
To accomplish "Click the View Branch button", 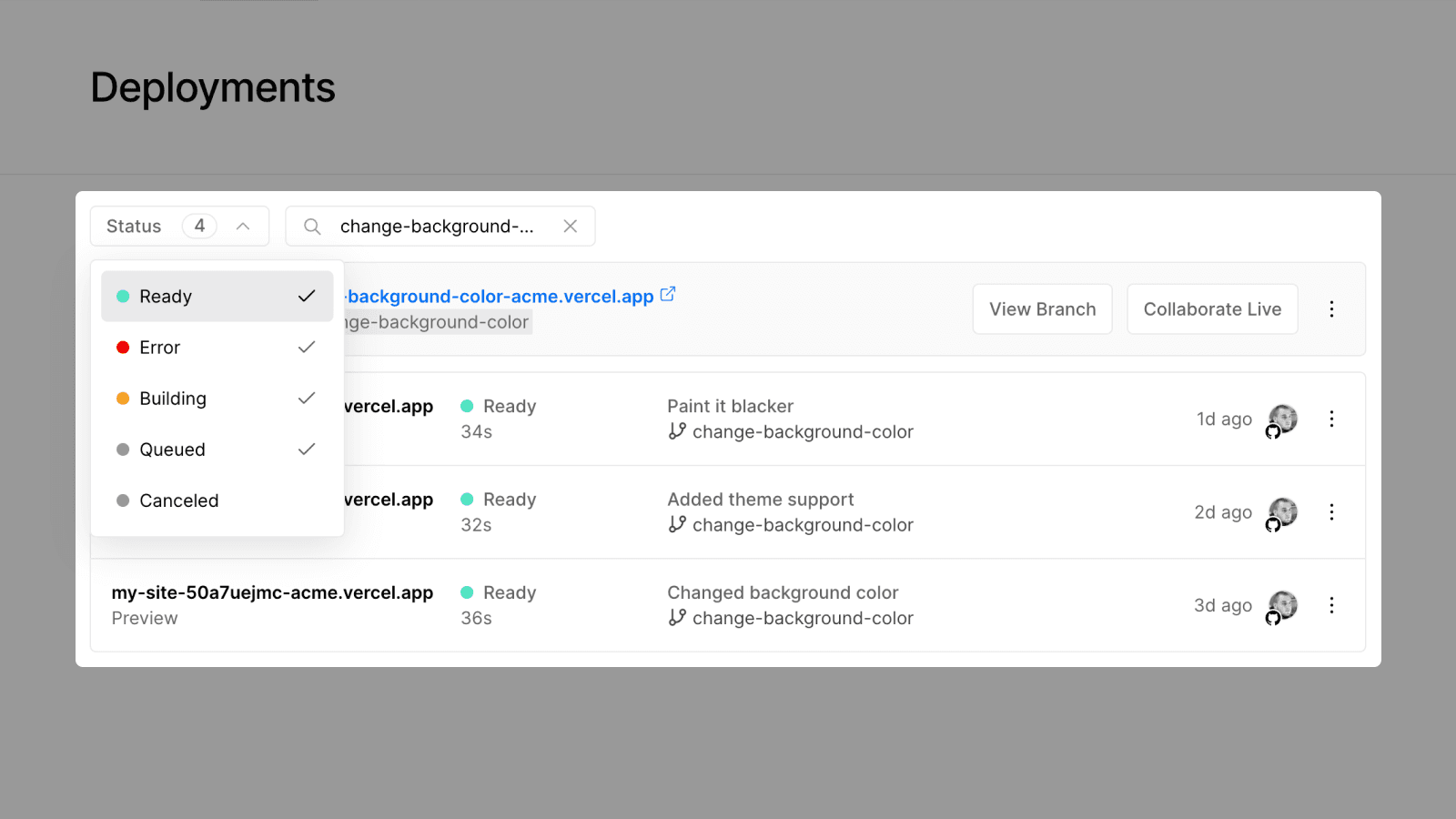I will (1042, 309).
